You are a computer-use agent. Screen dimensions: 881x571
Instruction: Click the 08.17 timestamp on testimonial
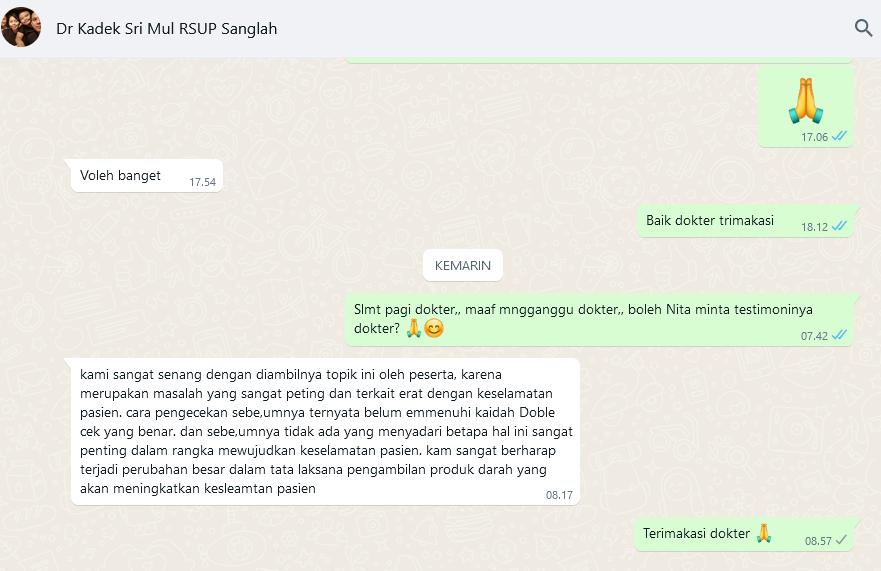[x=559, y=495]
